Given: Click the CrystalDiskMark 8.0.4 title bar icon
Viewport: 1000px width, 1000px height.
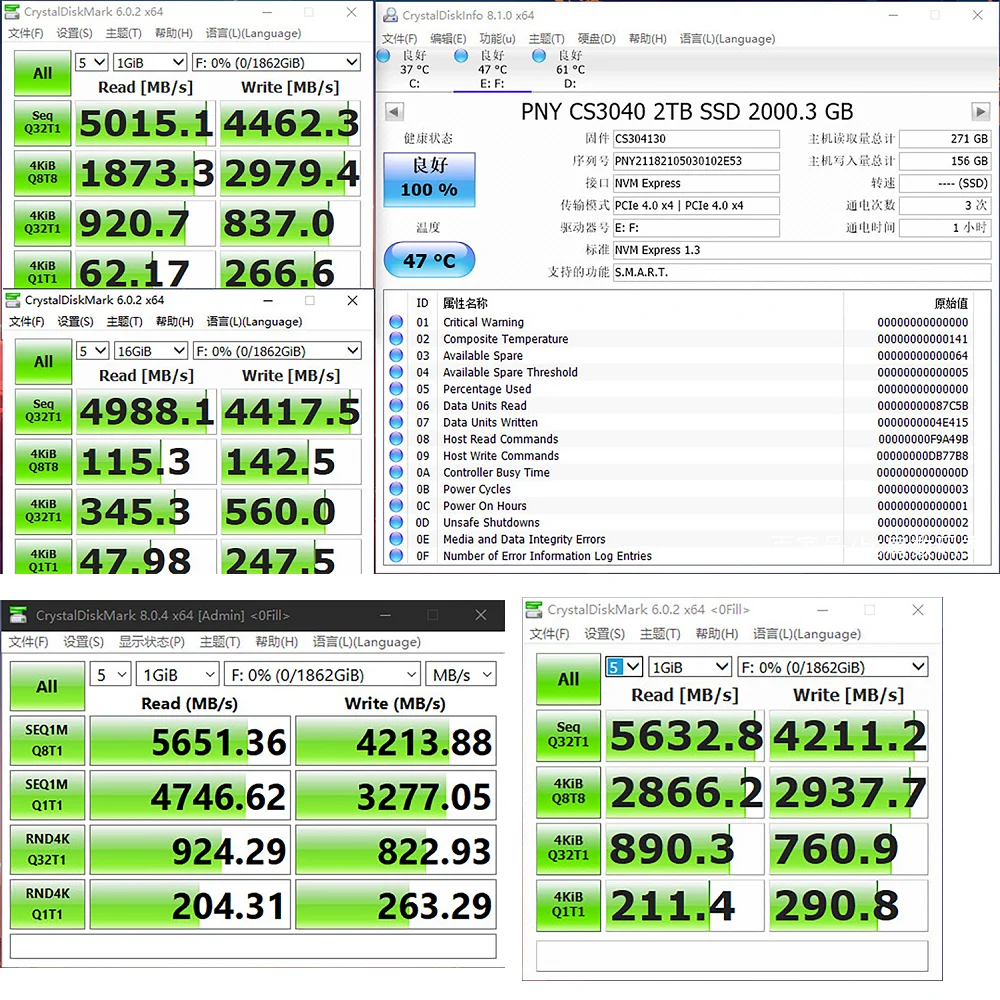Looking at the screenshot, I should [x=18, y=615].
